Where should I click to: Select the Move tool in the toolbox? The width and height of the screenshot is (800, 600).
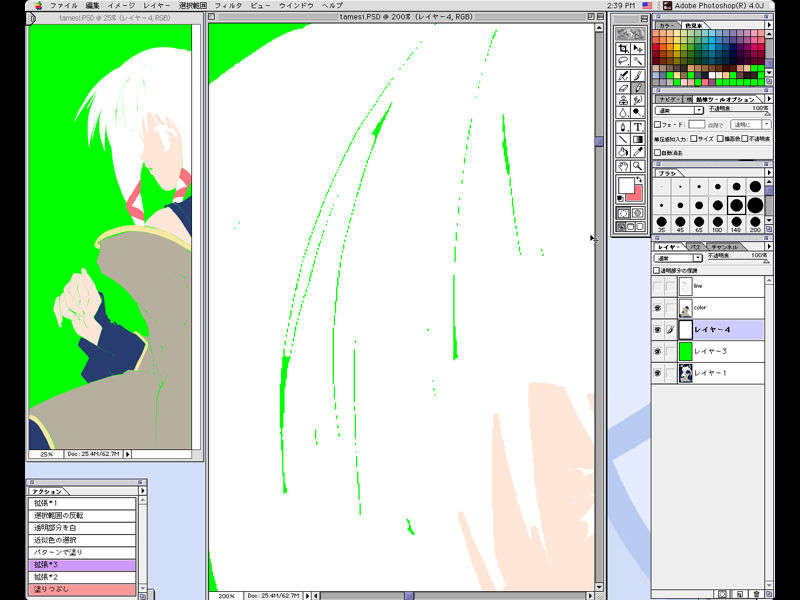(x=638, y=49)
